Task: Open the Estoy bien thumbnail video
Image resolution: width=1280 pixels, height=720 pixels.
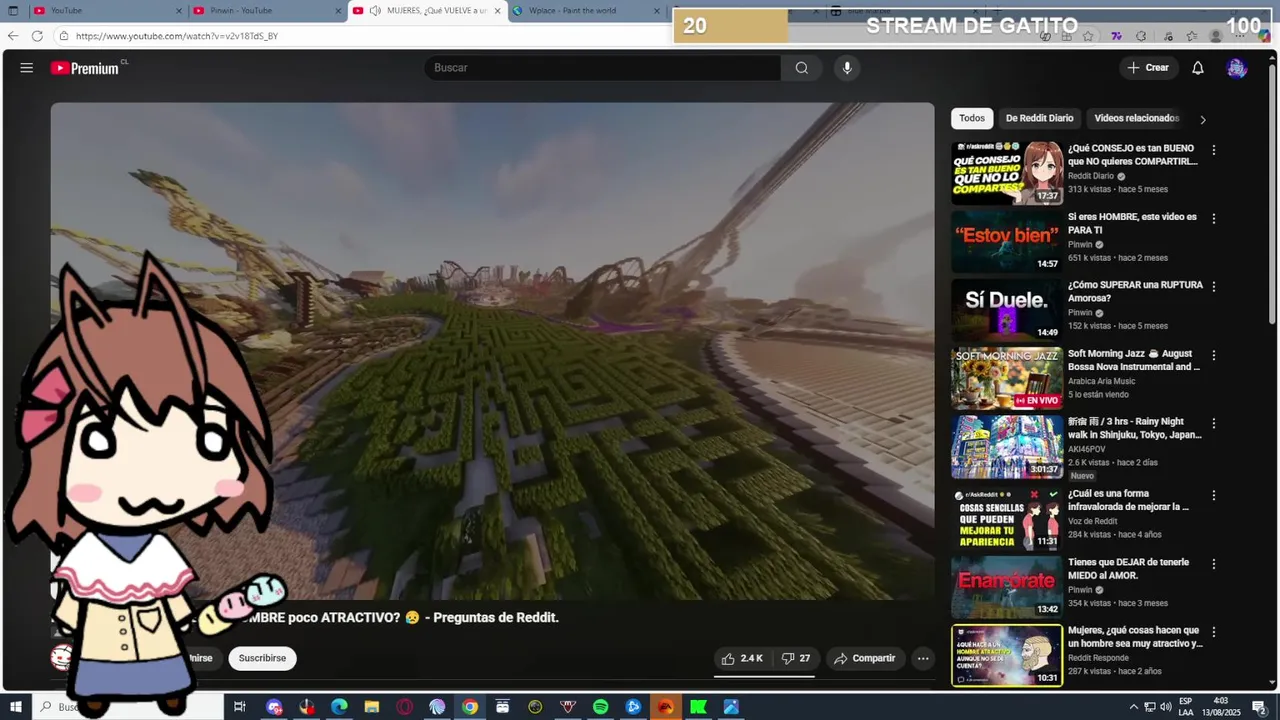Action: tap(1007, 241)
